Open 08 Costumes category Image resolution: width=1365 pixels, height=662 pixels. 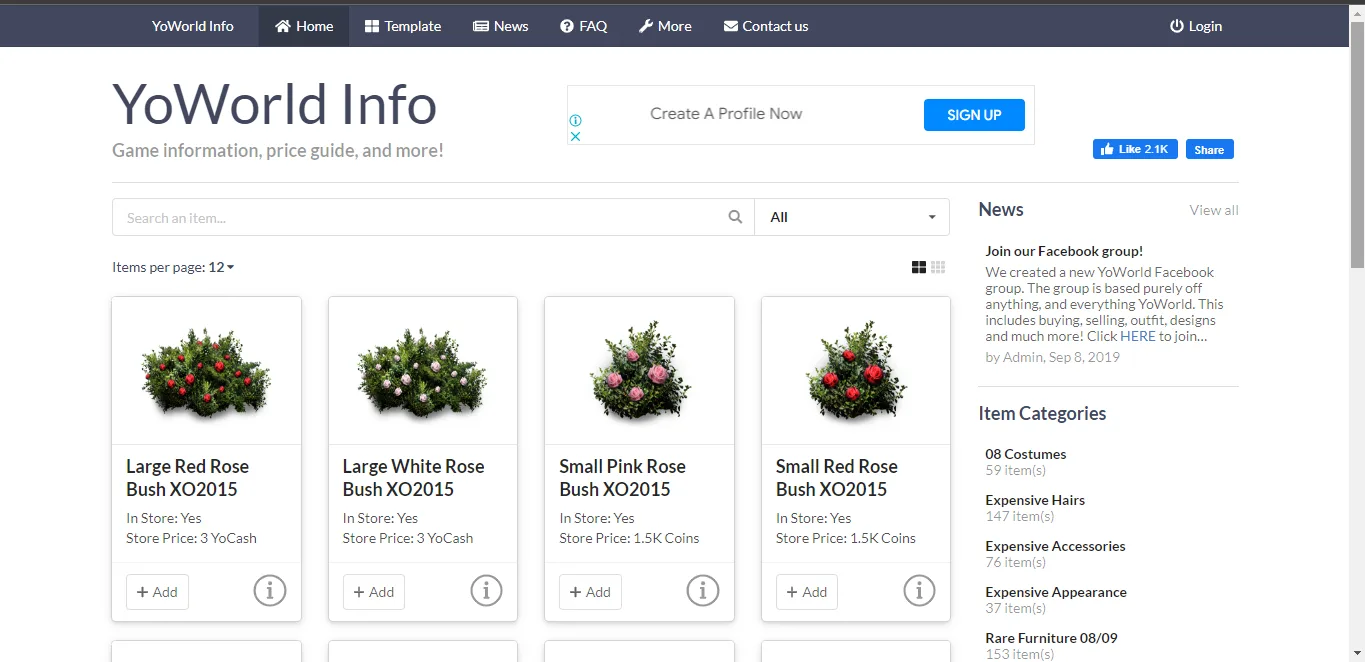tap(1026, 454)
